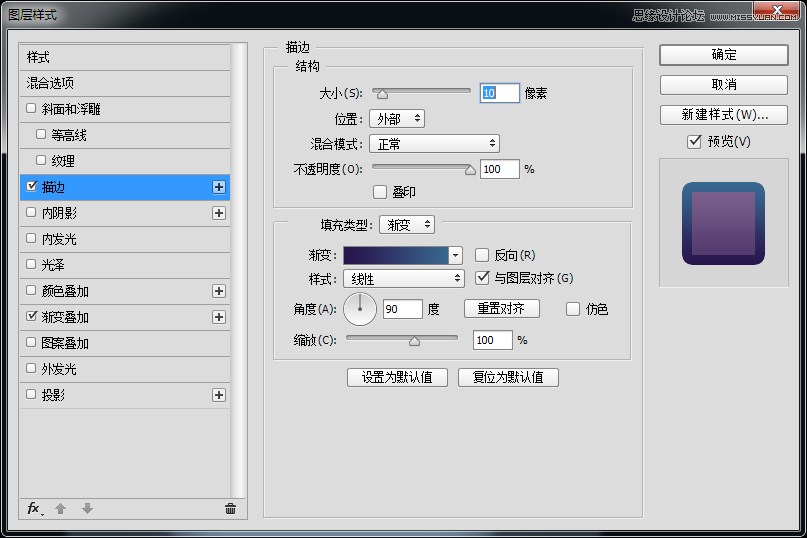Click the move effect up arrow
This screenshot has width=807, height=538.
point(60,509)
